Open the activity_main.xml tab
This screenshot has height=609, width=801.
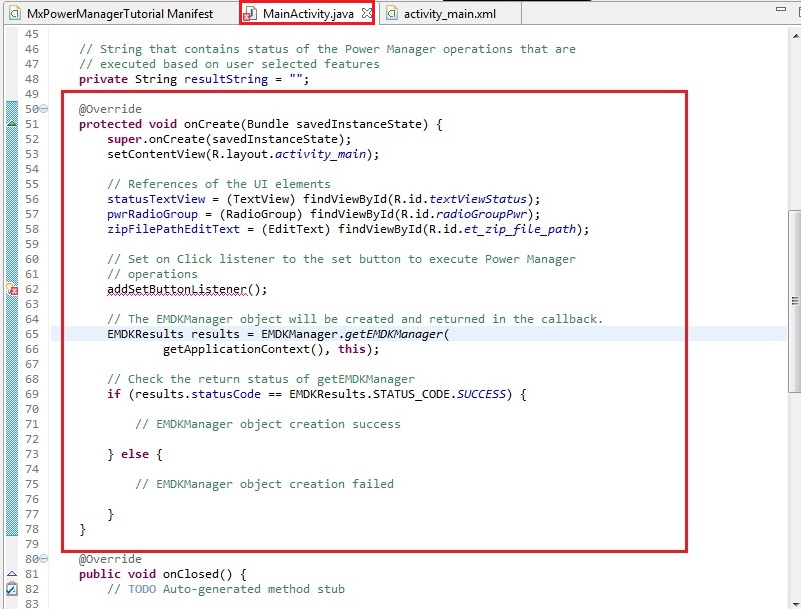tap(449, 14)
